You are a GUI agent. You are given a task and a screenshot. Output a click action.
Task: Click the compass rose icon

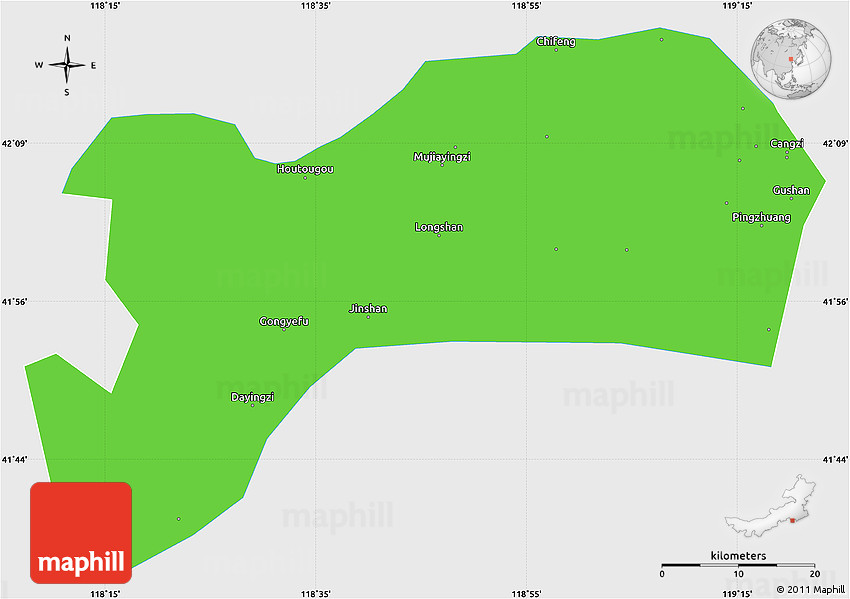pyautogui.click(x=67, y=66)
